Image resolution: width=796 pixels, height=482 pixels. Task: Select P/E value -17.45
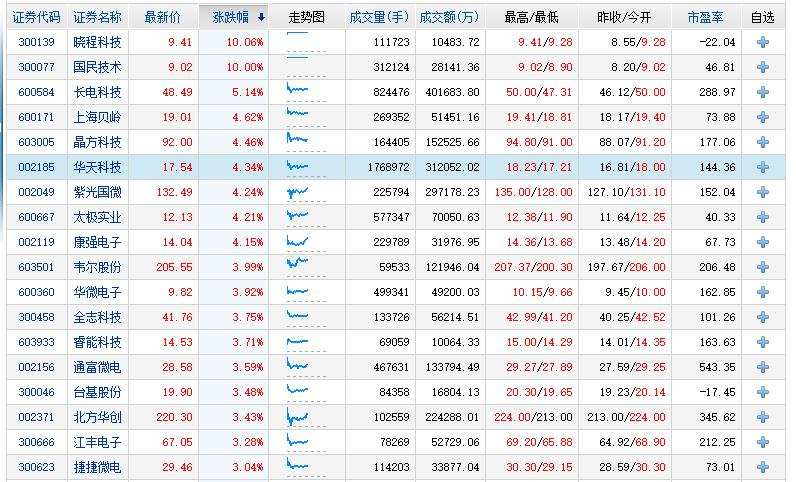(717, 392)
